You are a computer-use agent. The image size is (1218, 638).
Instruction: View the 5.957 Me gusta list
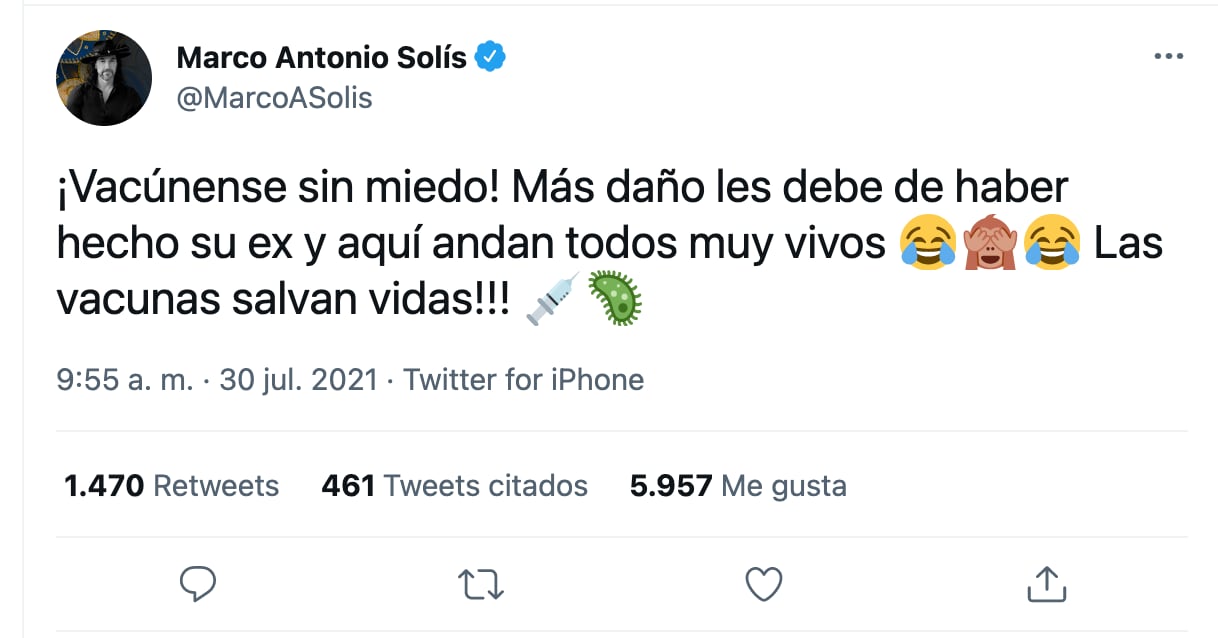click(x=738, y=486)
